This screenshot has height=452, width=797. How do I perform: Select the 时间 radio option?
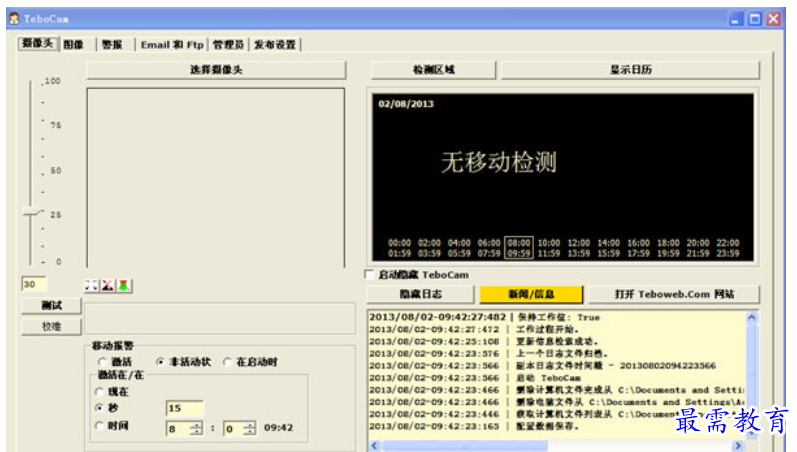100,426
